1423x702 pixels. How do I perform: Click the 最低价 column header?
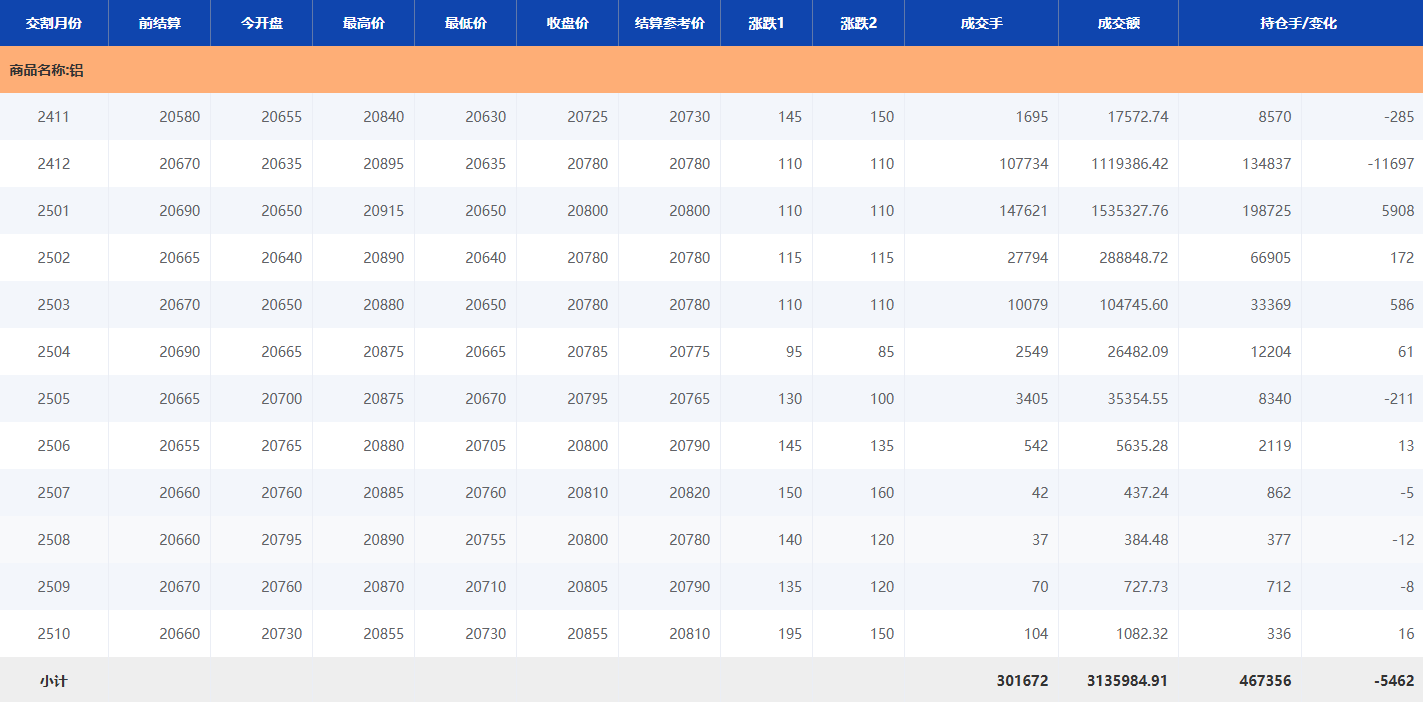click(x=465, y=23)
